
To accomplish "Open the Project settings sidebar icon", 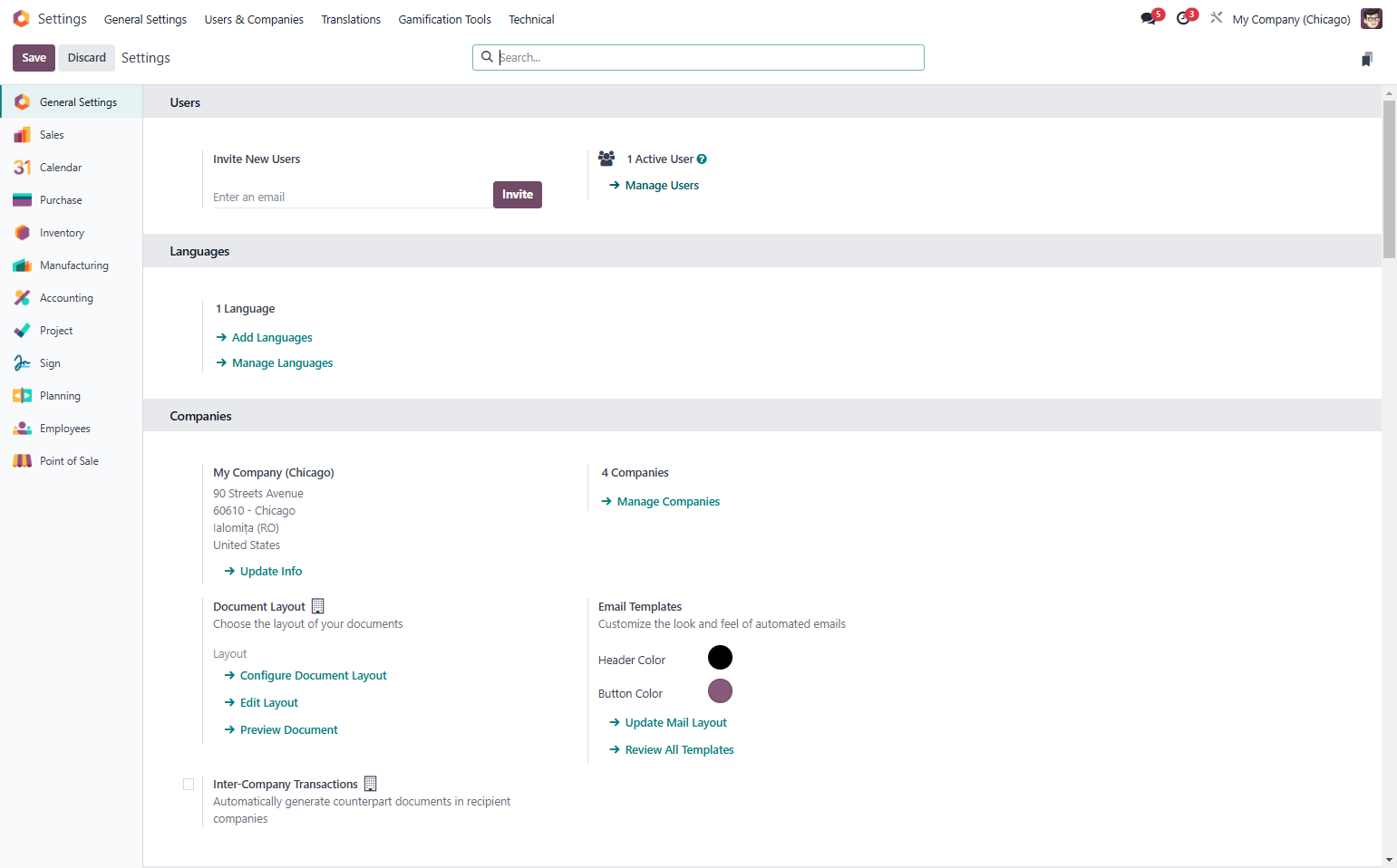I will click(23, 330).
